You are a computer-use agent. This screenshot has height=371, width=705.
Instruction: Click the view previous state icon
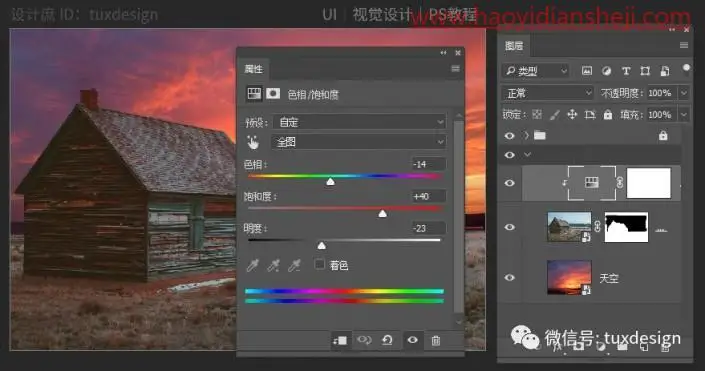pos(364,340)
